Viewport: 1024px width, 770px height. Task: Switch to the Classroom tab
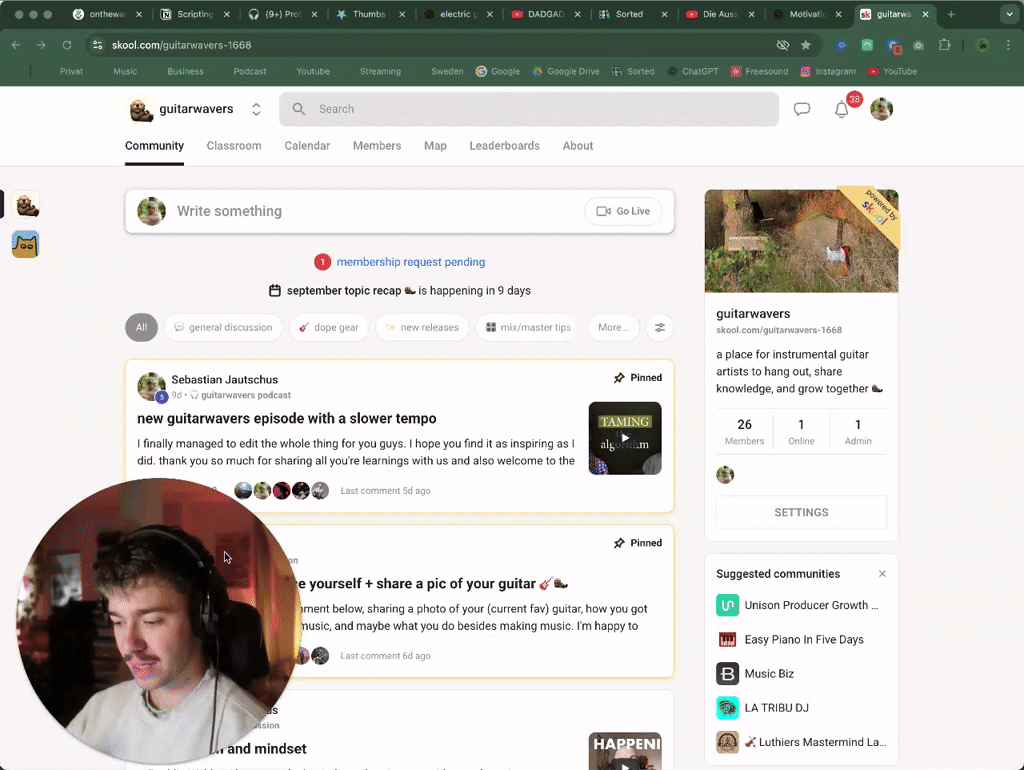(234, 146)
